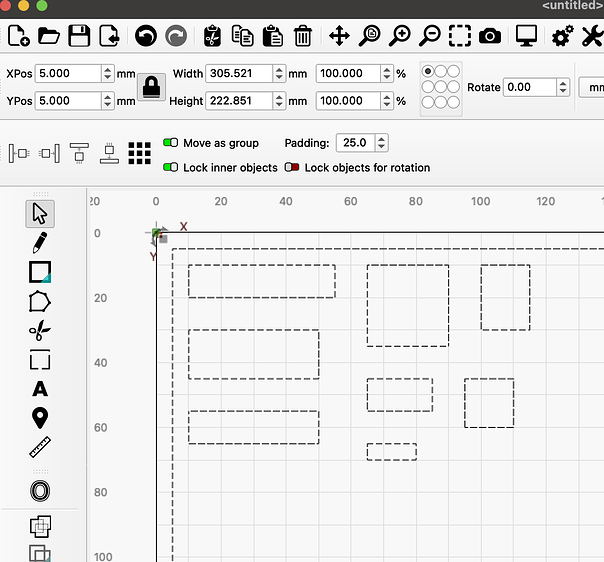The image size is (604, 562).
Task: Undo the last action
Action: [x=146, y=36]
